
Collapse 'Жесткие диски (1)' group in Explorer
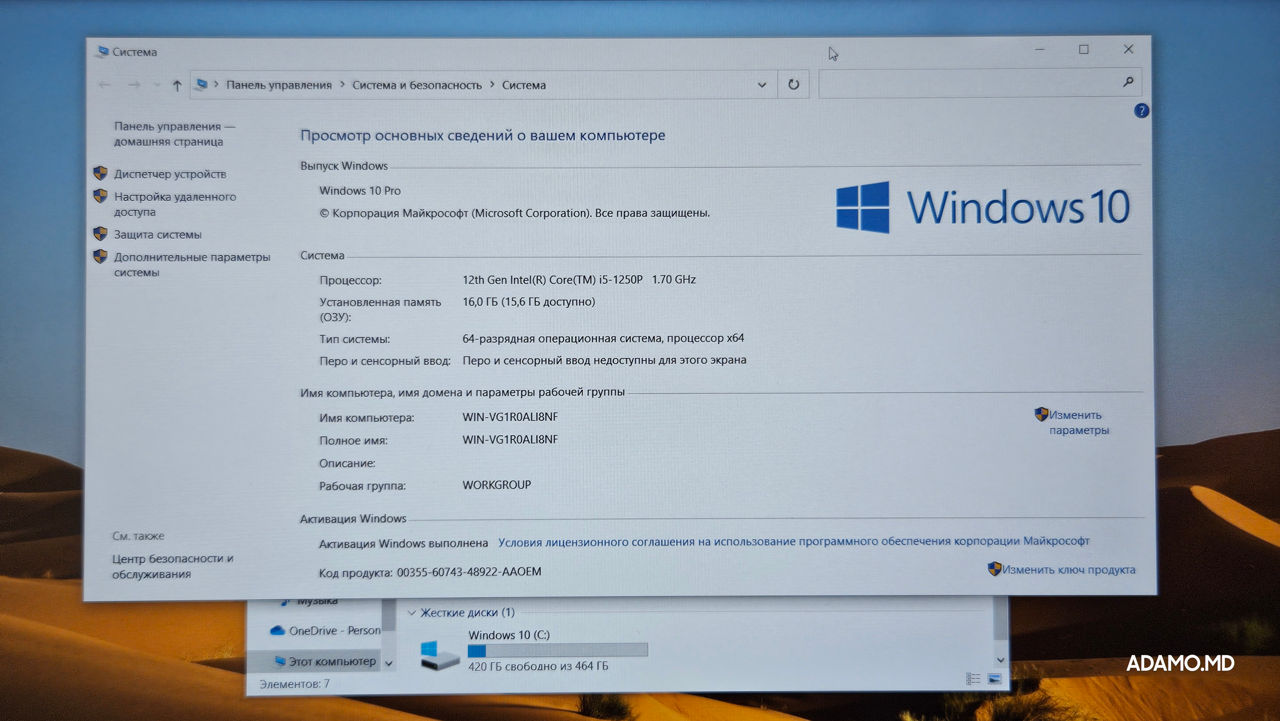point(411,612)
